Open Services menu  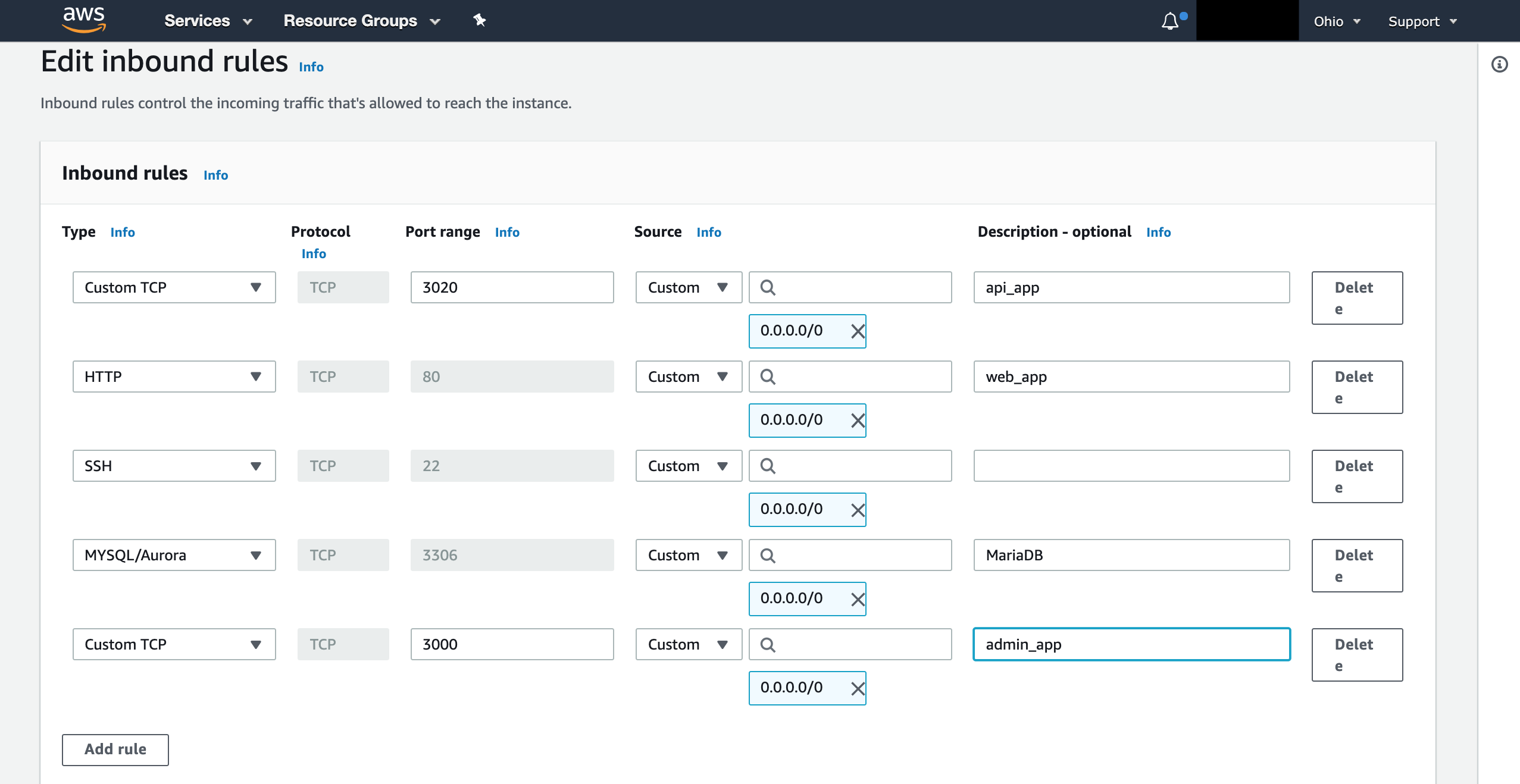[x=208, y=21]
